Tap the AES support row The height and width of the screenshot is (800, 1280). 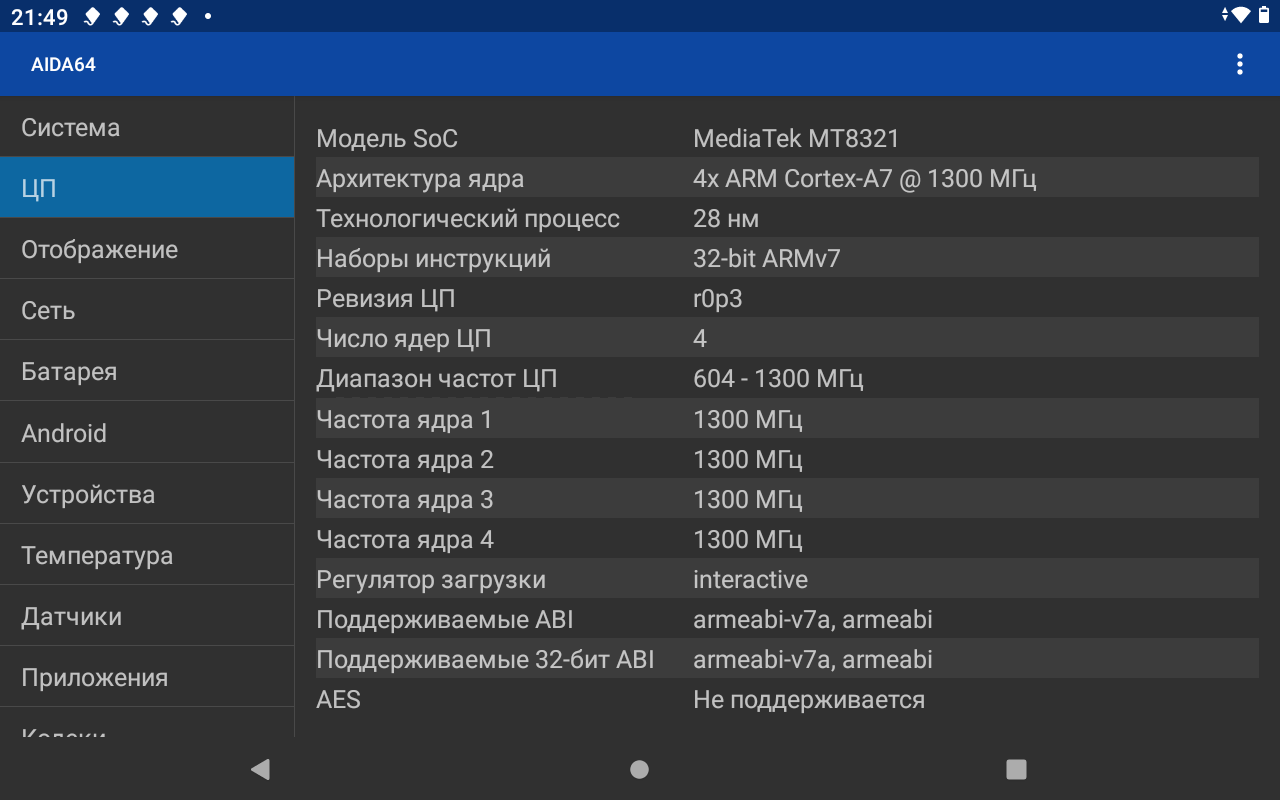tap(787, 700)
